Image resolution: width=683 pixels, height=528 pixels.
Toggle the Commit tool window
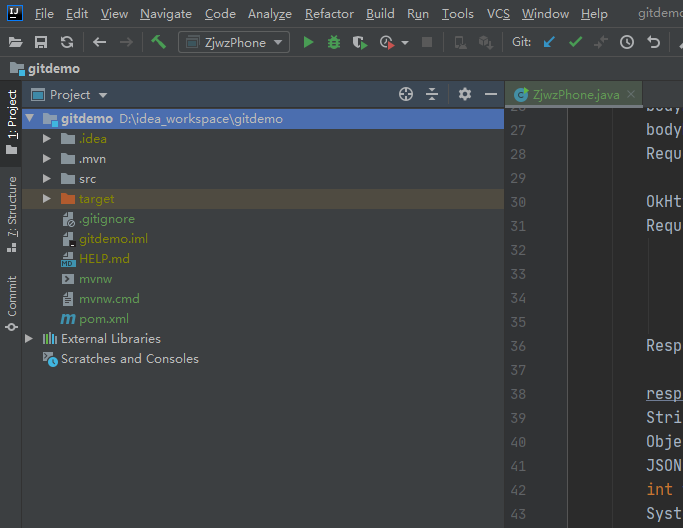click(x=11, y=303)
